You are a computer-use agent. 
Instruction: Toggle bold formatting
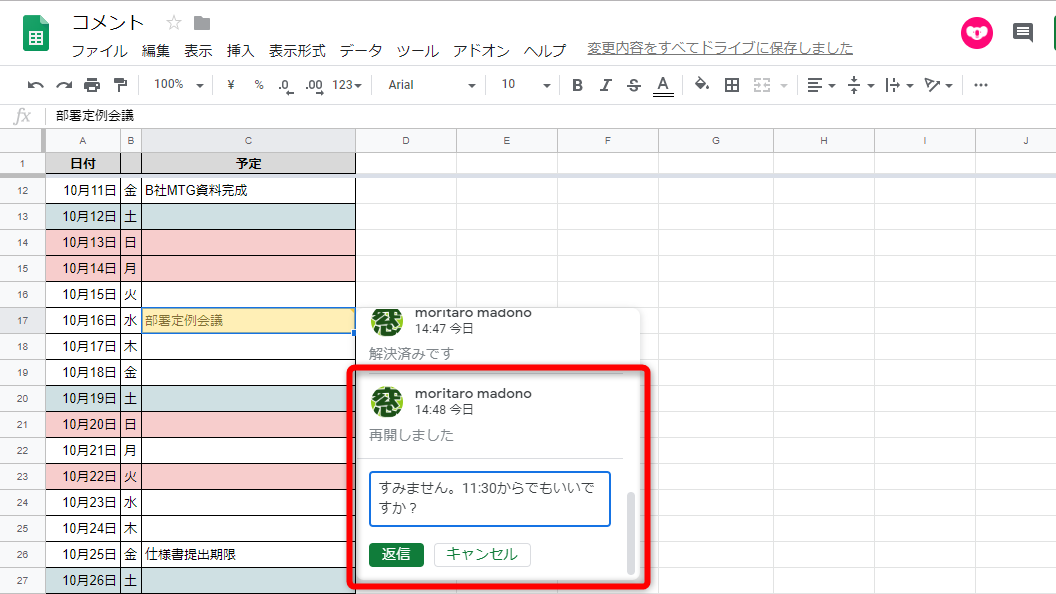[x=577, y=85]
